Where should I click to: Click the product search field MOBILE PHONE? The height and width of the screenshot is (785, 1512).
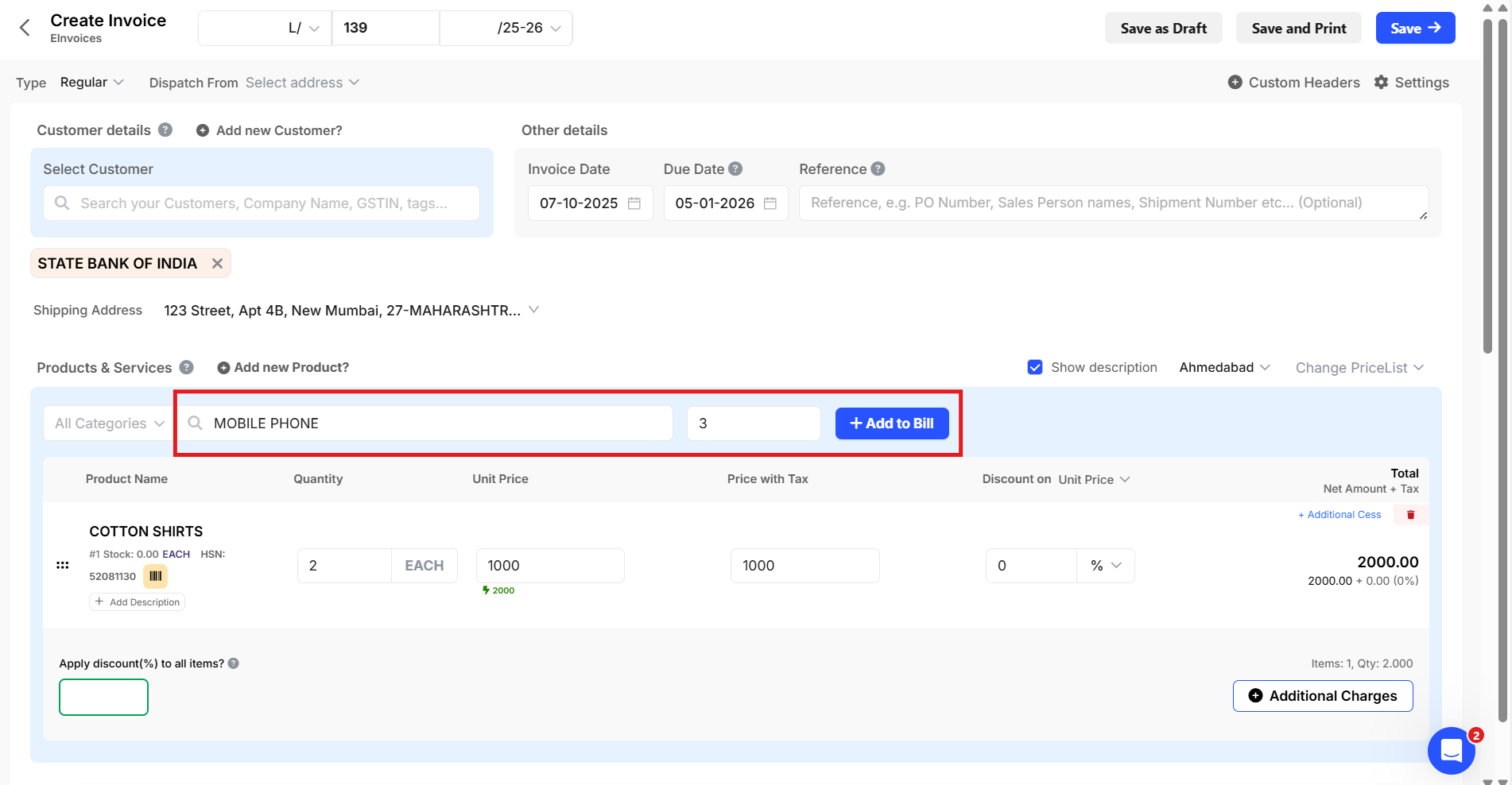(425, 423)
